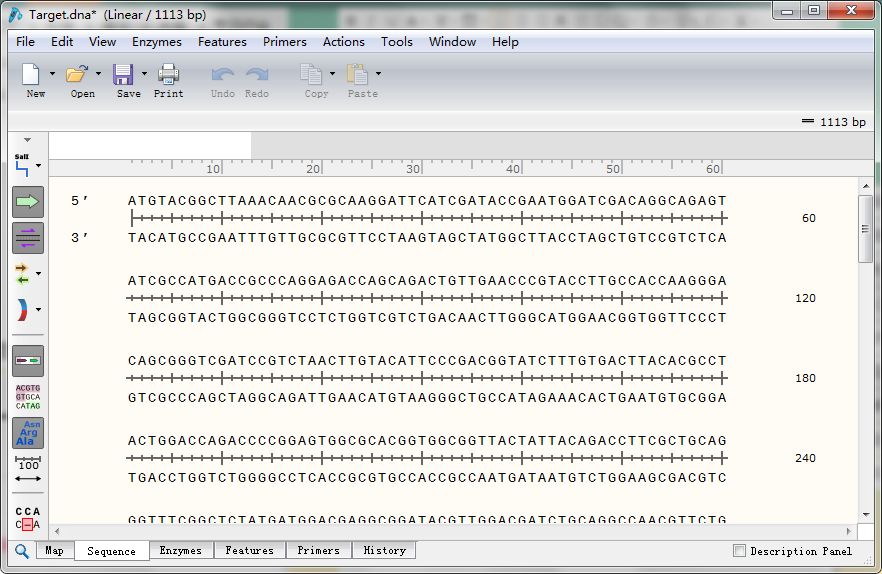Toggle the show features green arrow button
882x574 pixels.
(x=28, y=201)
